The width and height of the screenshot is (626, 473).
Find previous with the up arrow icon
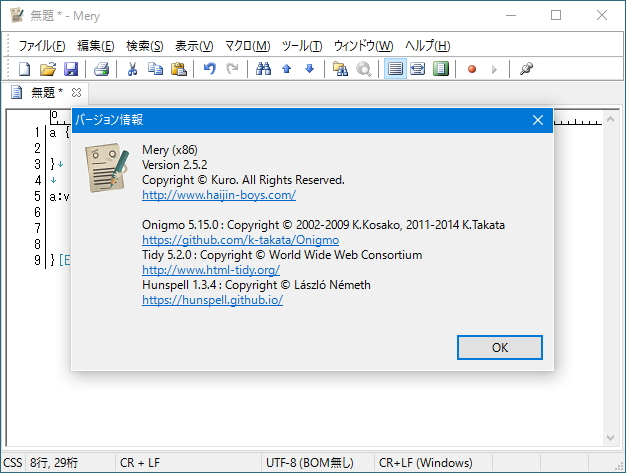(287, 69)
